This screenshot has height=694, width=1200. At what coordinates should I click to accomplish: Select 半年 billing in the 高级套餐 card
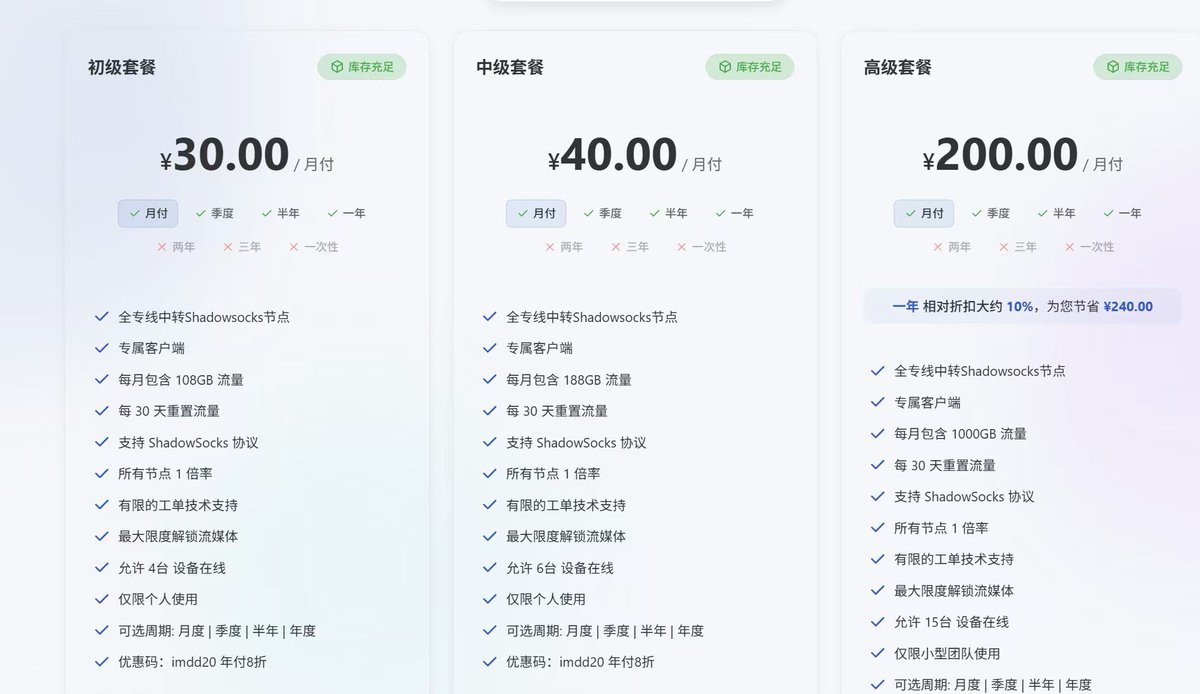[1056, 213]
